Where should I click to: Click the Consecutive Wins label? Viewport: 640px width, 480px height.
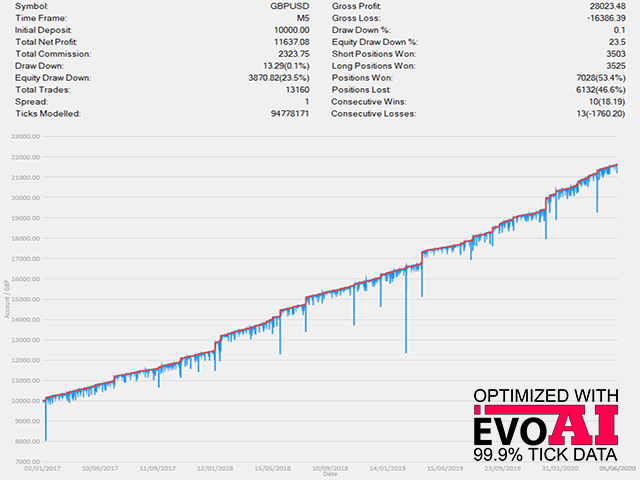click(x=369, y=102)
